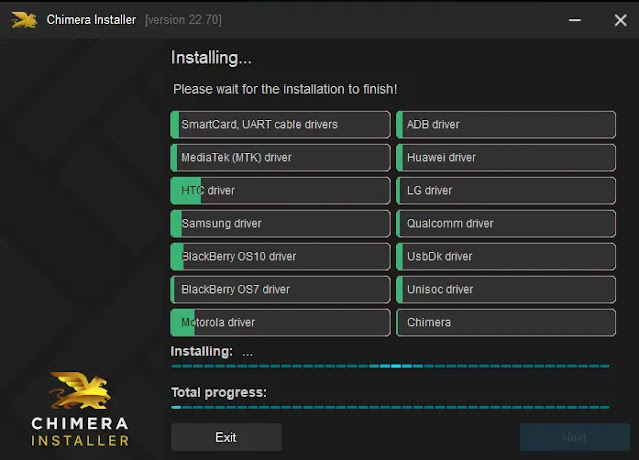The image size is (639, 460).
Task: Click the Exit button
Action: pos(226,437)
